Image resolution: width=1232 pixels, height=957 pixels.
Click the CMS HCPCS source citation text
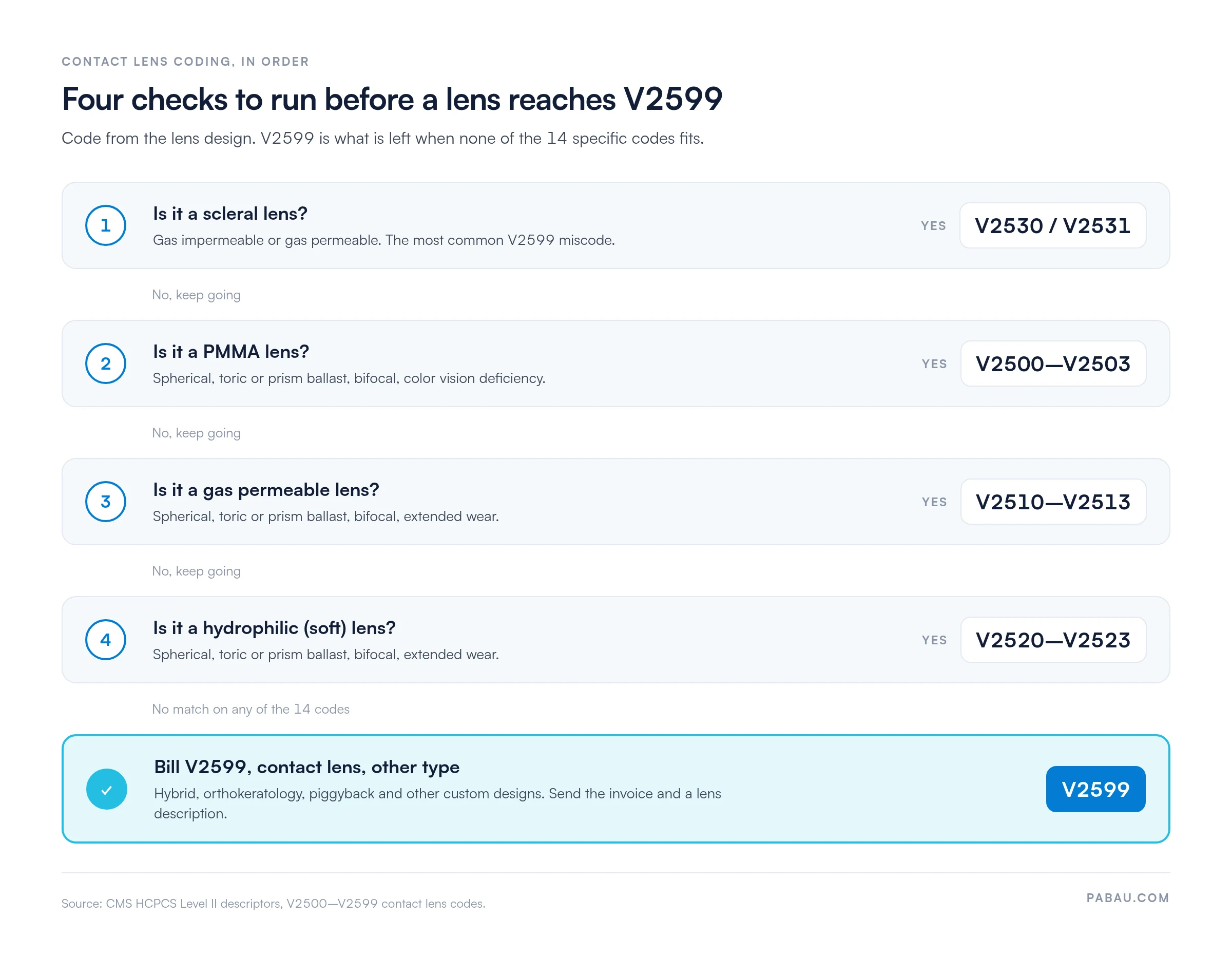click(x=273, y=904)
